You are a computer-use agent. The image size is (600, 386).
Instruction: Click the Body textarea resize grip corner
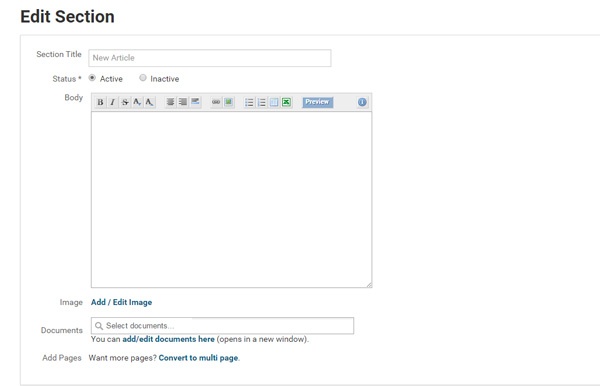[369, 285]
